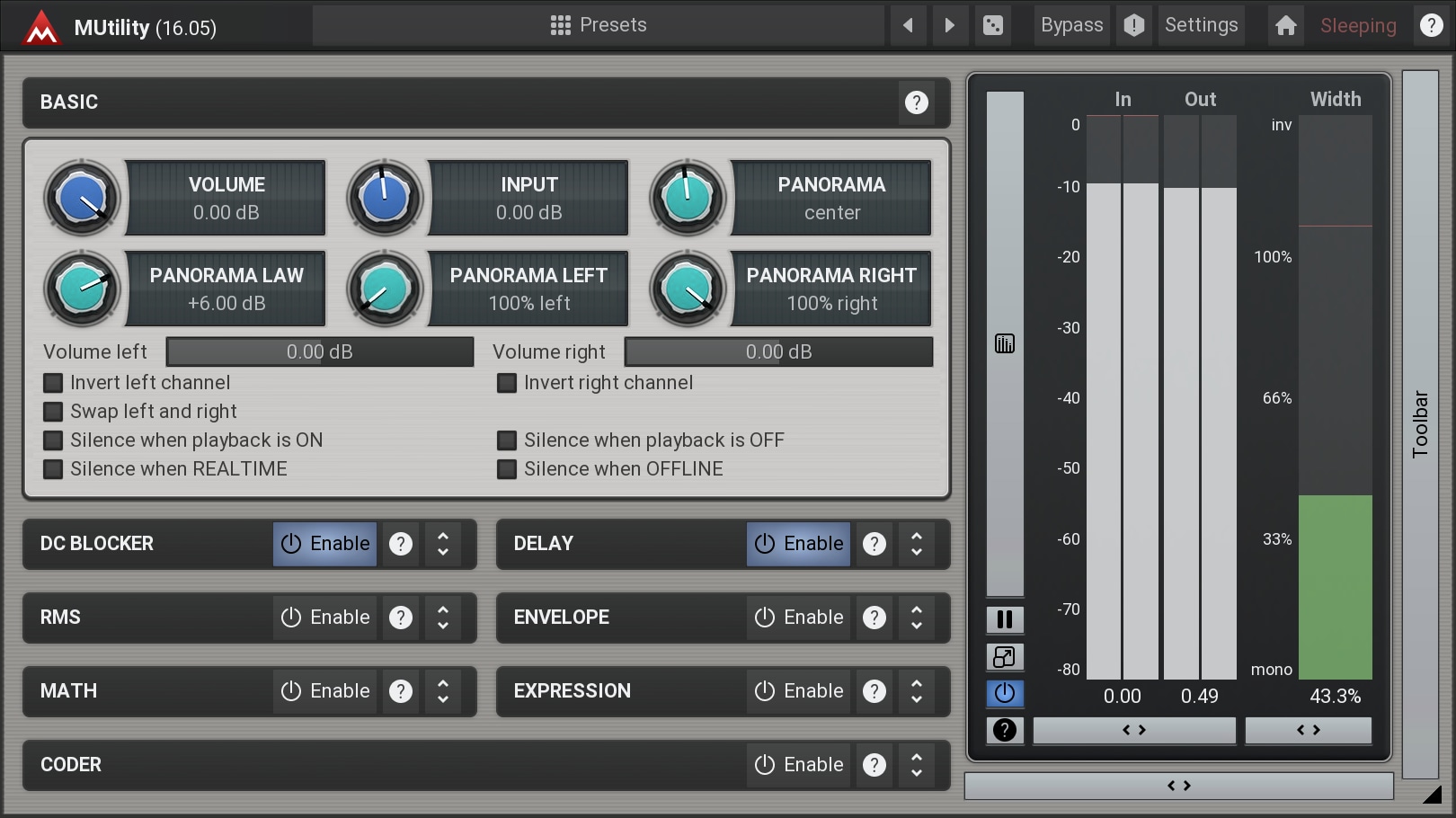The width and height of the screenshot is (1456, 818).
Task: Open the RMS help icon
Action: point(401,618)
